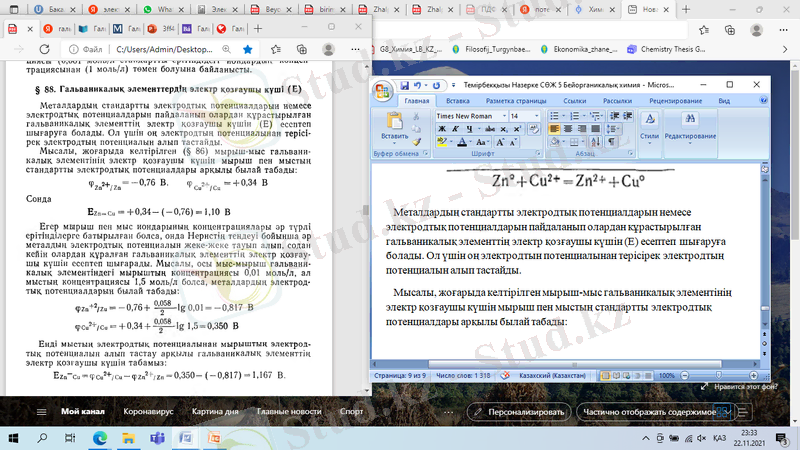The width and height of the screenshot is (800, 450).
Task: Switch to the Вставка ribbon tab
Action: 457,101
